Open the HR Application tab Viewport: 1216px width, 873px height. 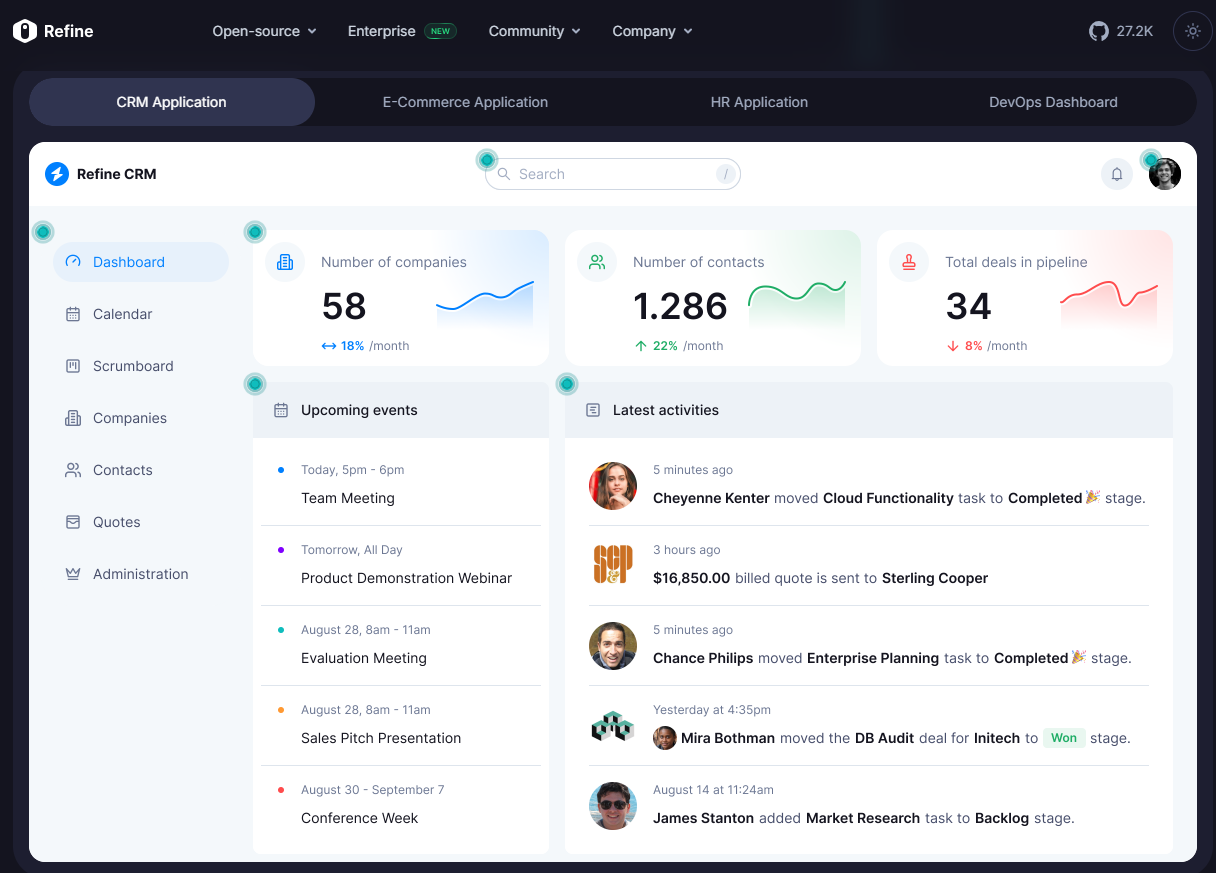[x=759, y=102]
